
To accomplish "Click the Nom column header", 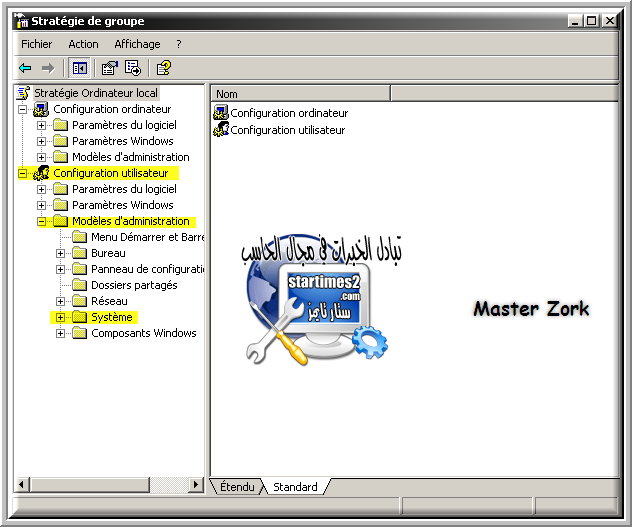I will (300, 94).
